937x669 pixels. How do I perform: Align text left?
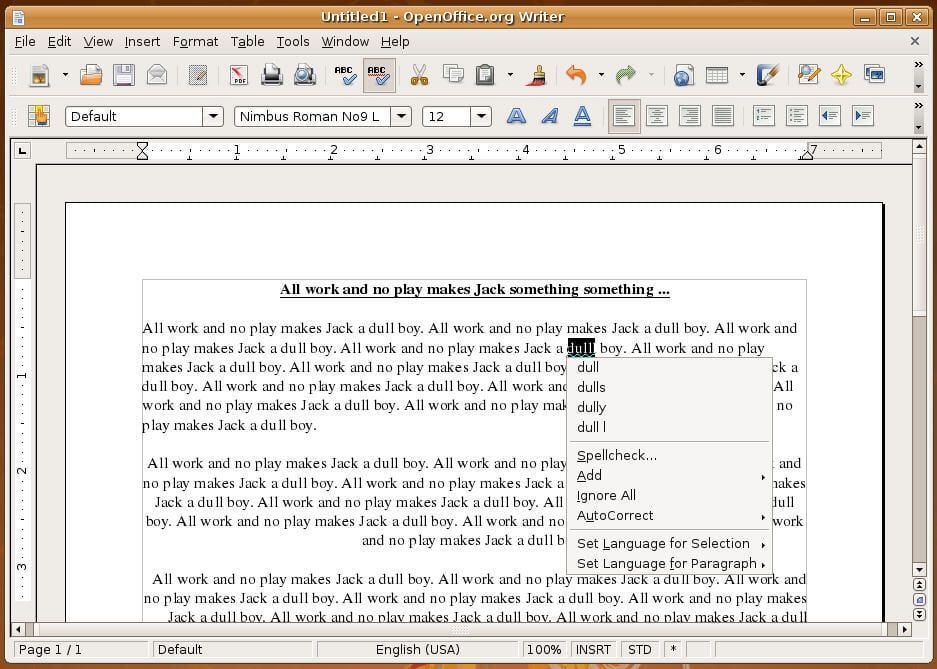point(624,116)
